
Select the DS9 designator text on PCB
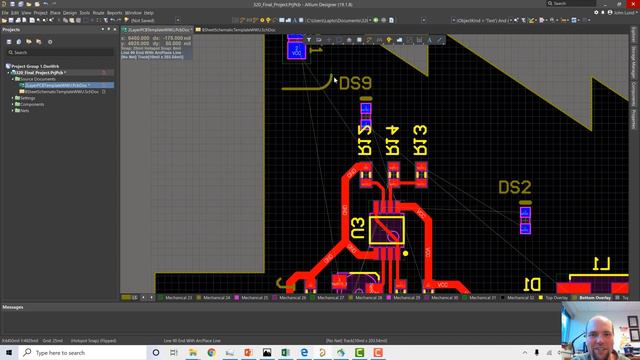click(355, 84)
